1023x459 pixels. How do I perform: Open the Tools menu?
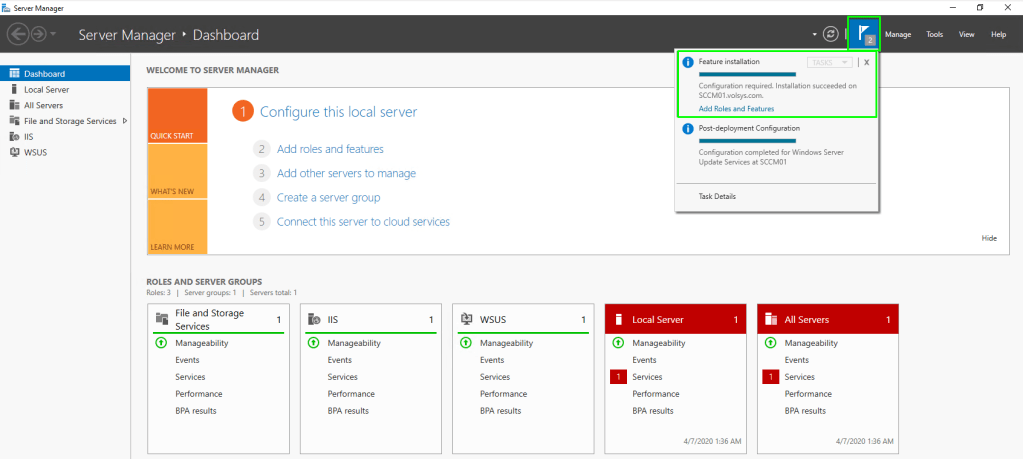[x=934, y=34]
